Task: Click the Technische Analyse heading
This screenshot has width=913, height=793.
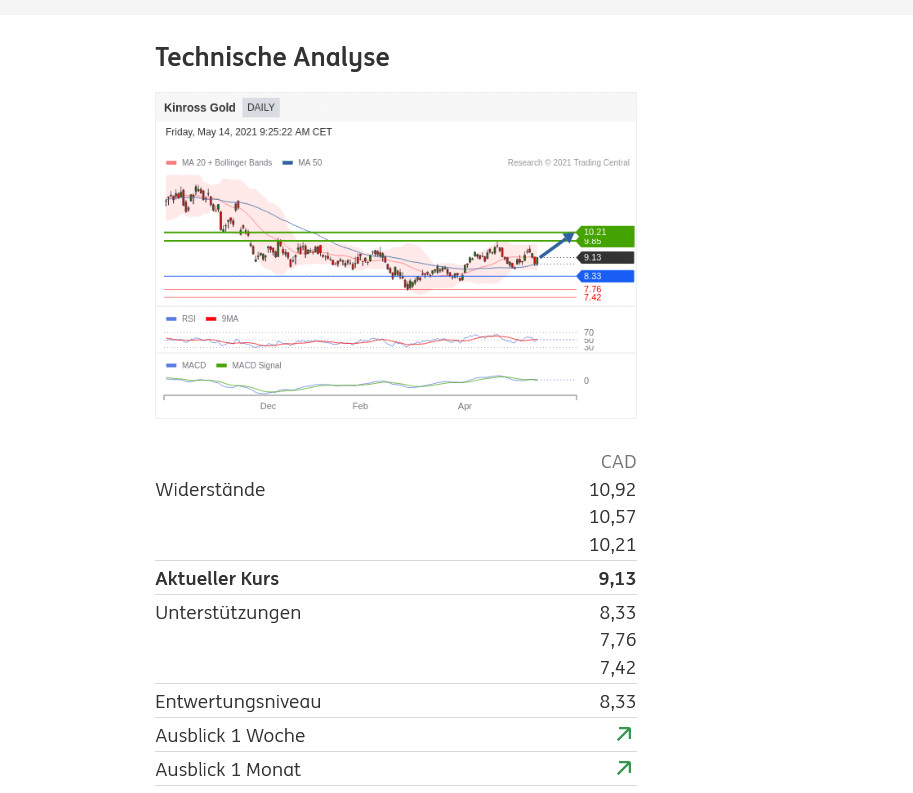Action: pos(272,58)
